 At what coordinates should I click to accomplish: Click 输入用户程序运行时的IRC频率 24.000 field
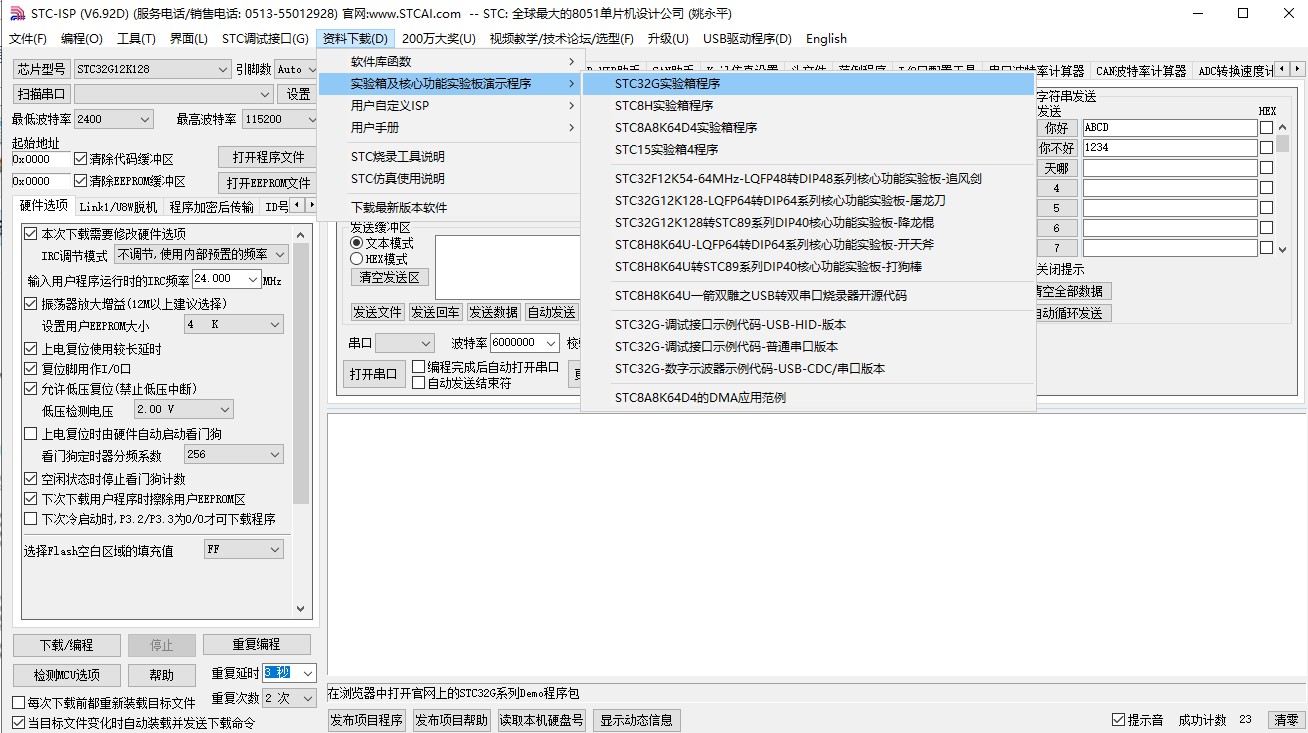coord(227,279)
